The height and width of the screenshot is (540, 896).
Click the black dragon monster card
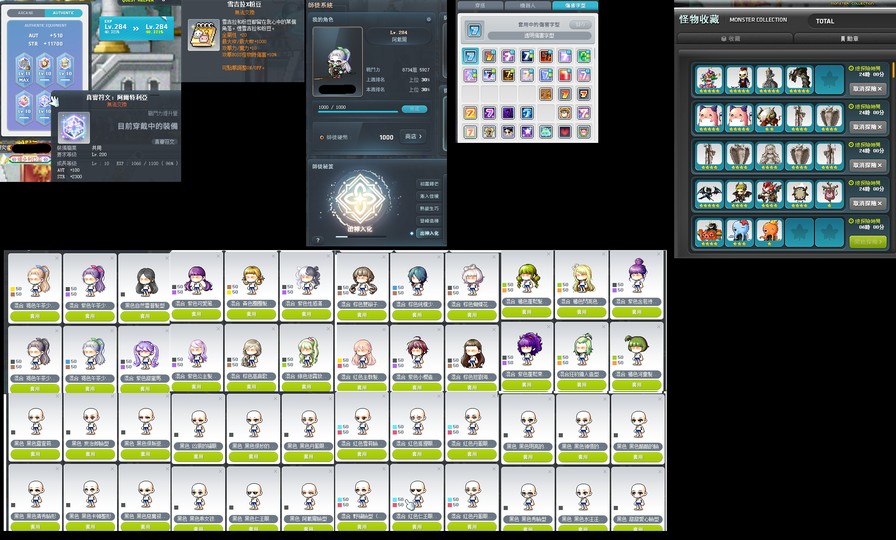point(707,193)
